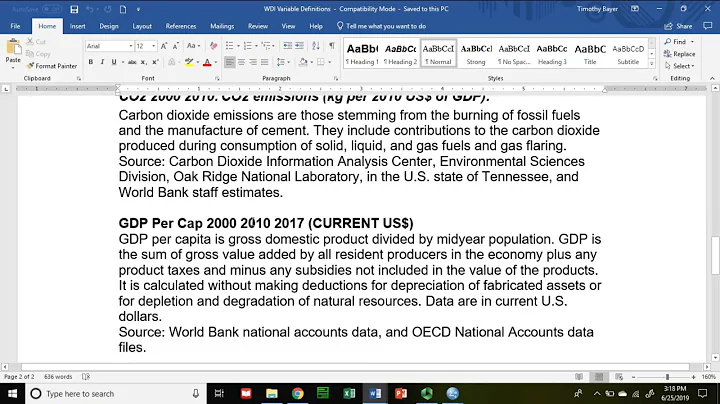Toggle subscript formatting
Screen dimensions: 720x404
click(x=144, y=62)
